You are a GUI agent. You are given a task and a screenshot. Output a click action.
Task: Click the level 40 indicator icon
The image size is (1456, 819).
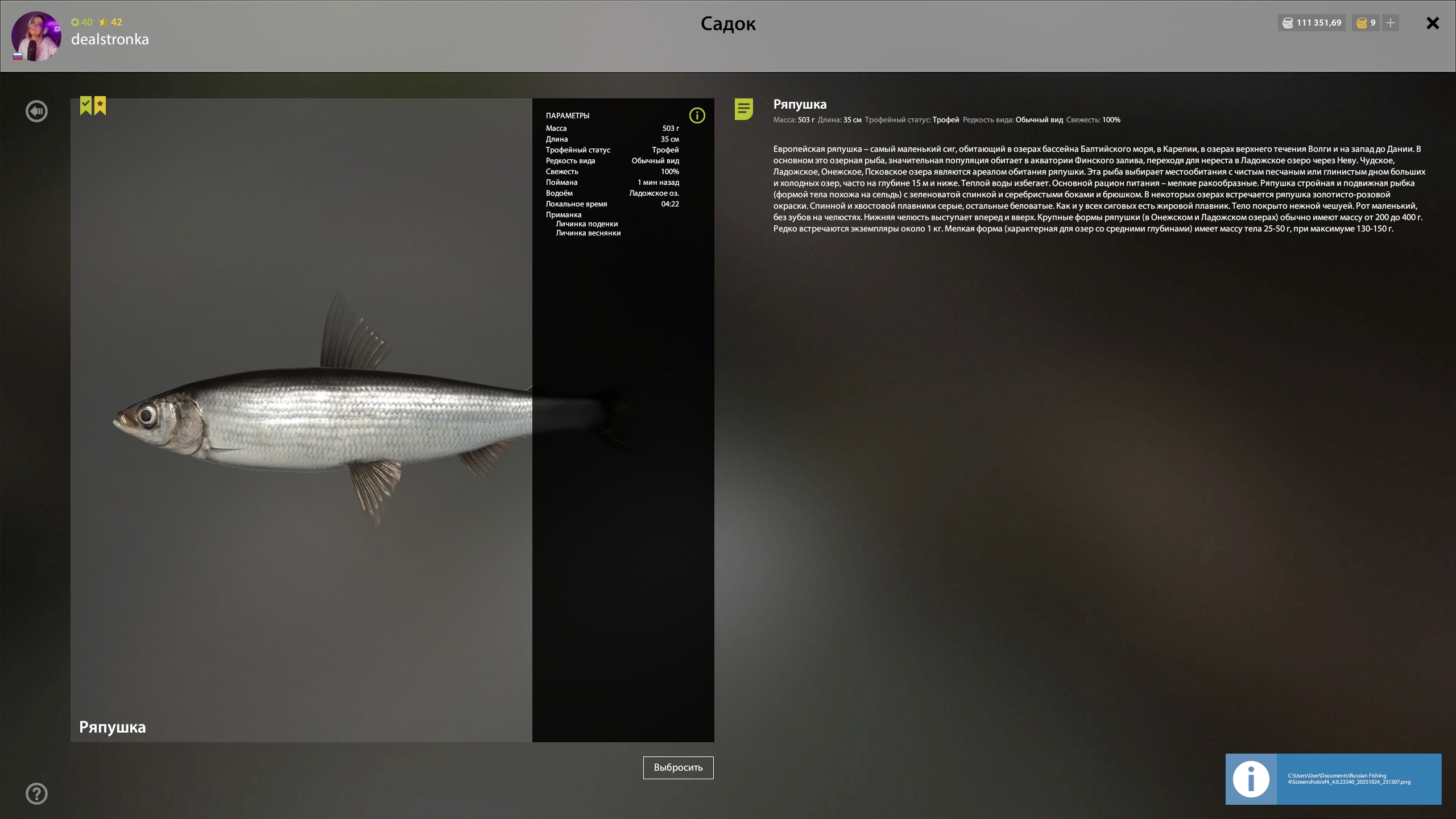[x=75, y=22]
